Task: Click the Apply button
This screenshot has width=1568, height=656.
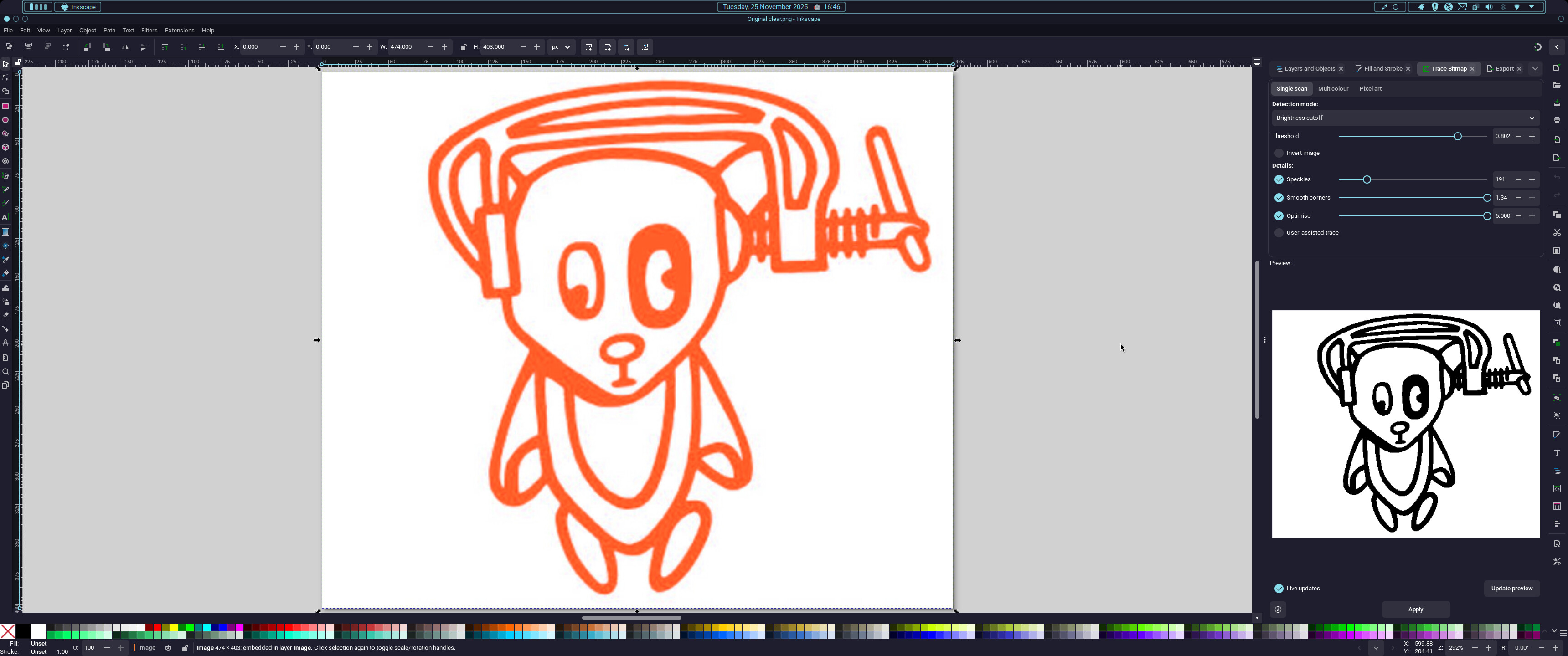Action: (x=1415, y=609)
